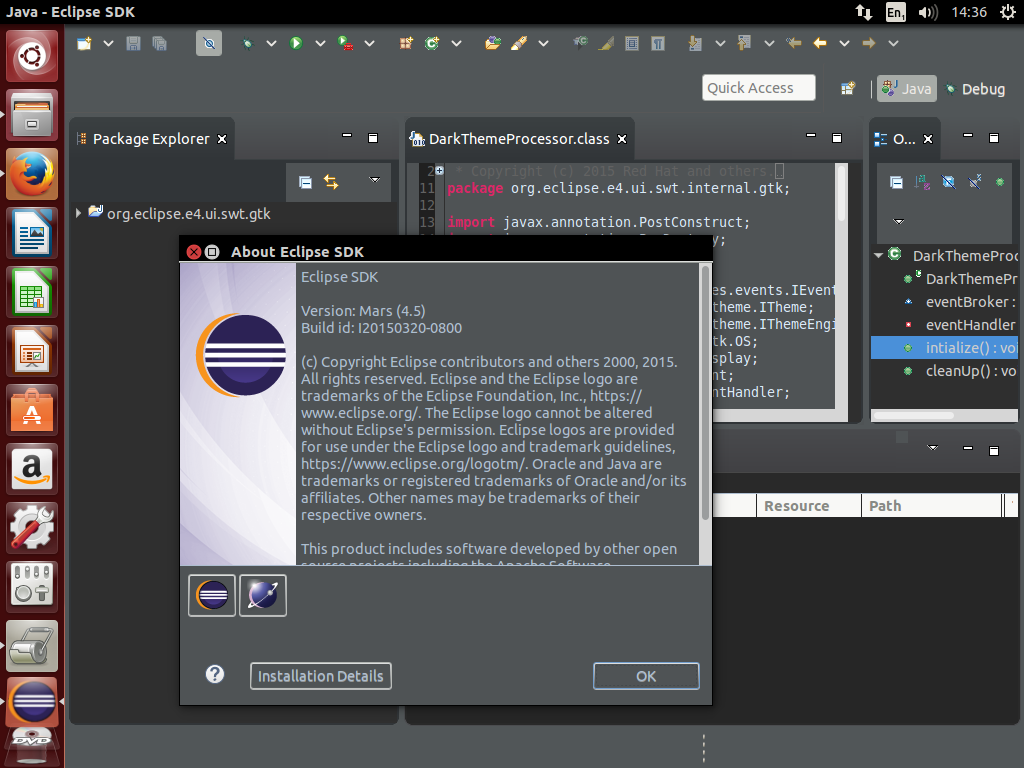This screenshot has height=768, width=1024.
Task: Click the Next Annotation icon
Action: tap(695, 43)
